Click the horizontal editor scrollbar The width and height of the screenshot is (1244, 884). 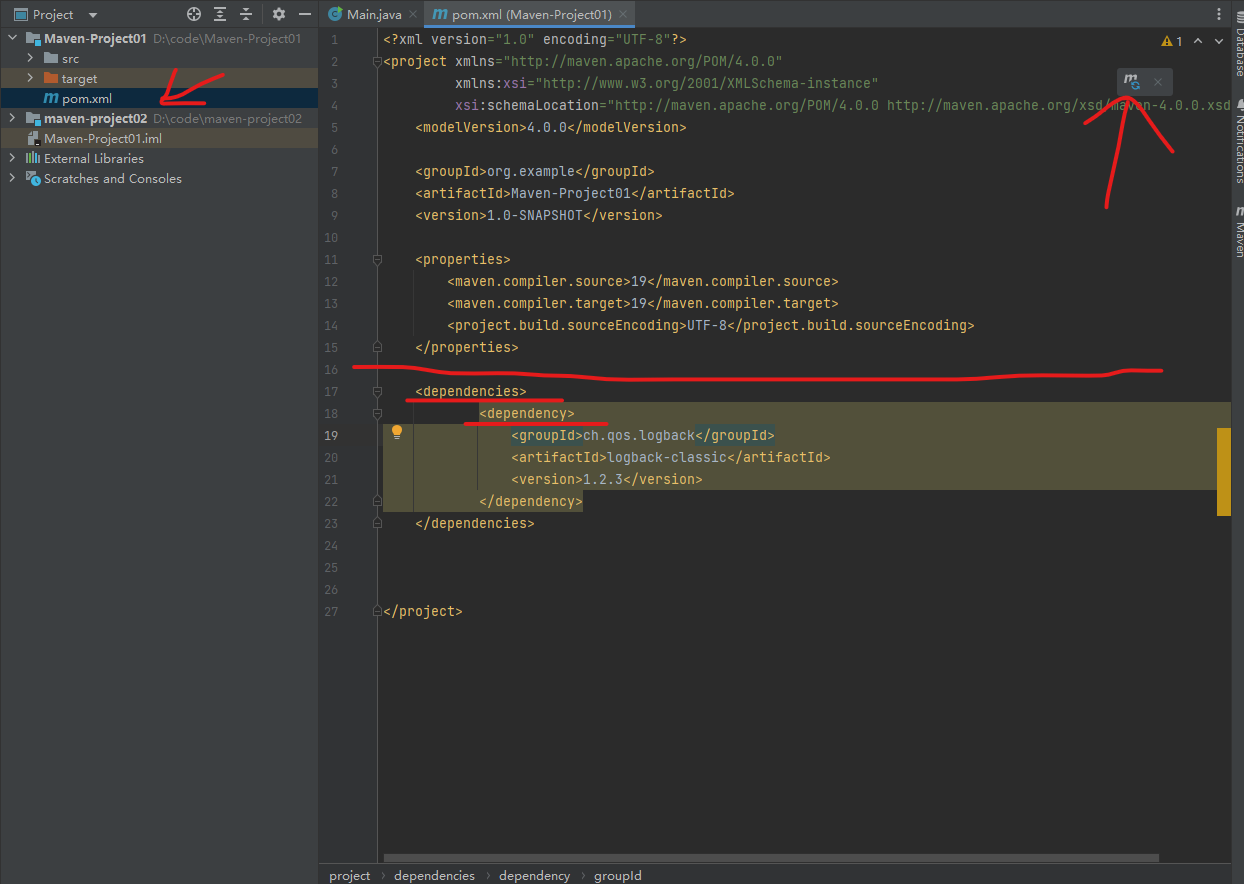coord(770,858)
